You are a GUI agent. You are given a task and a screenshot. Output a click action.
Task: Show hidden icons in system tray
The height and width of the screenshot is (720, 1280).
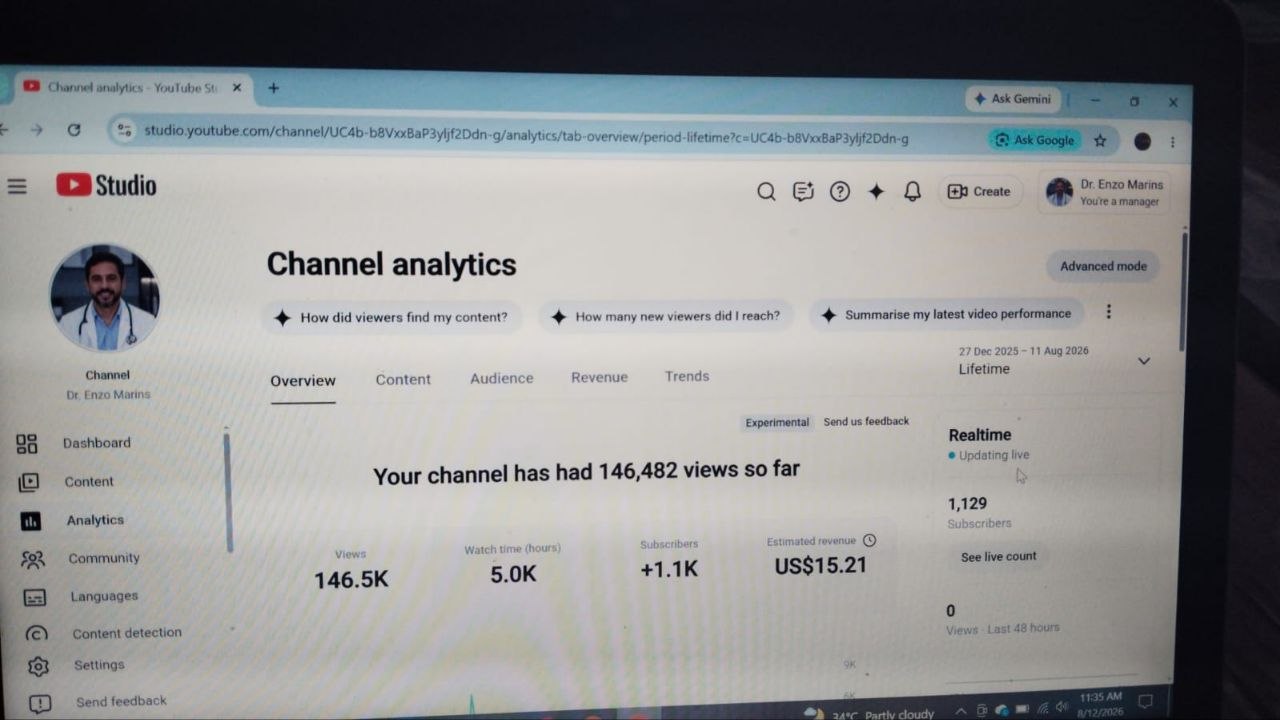[x=960, y=711]
